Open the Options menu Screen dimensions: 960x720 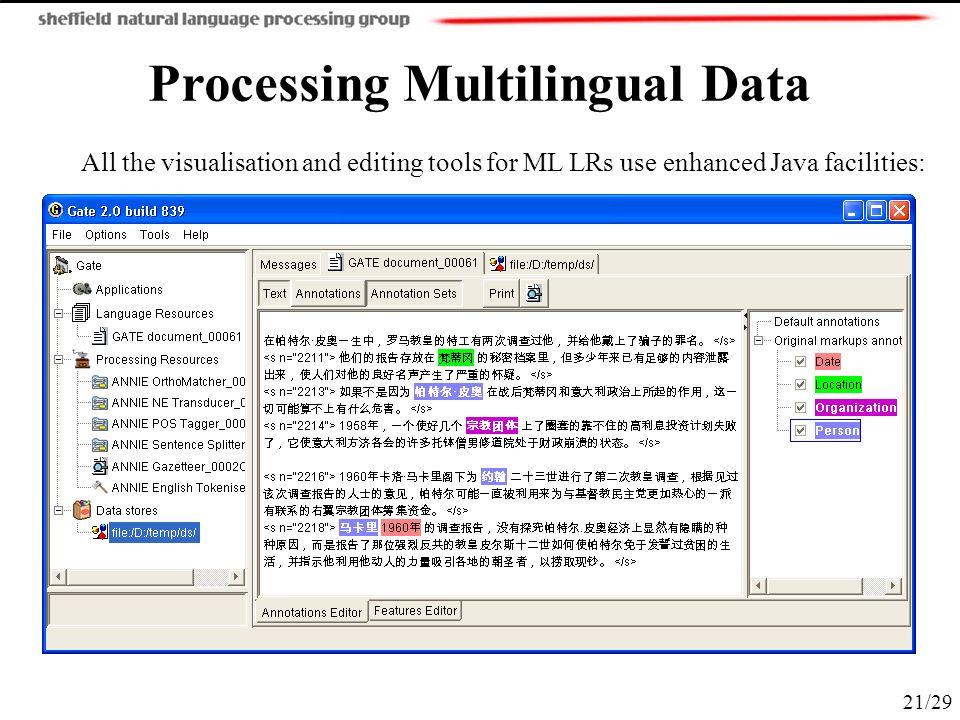(x=106, y=234)
